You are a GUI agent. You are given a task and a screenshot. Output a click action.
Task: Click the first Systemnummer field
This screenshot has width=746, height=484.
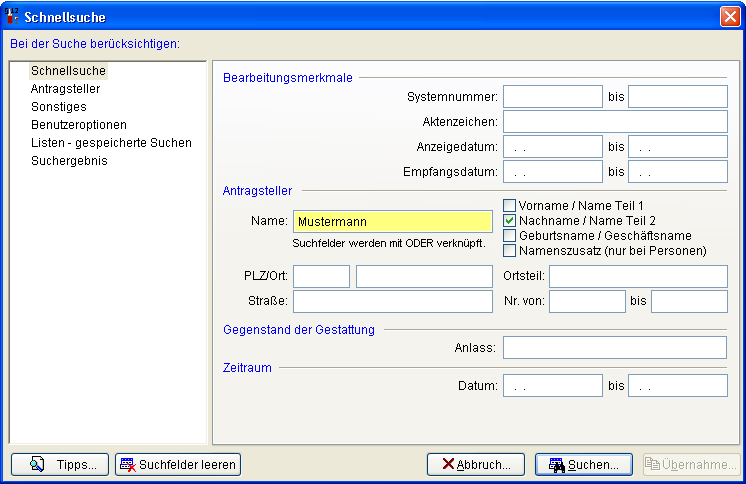pyautogui.click(x=552, y=97)
